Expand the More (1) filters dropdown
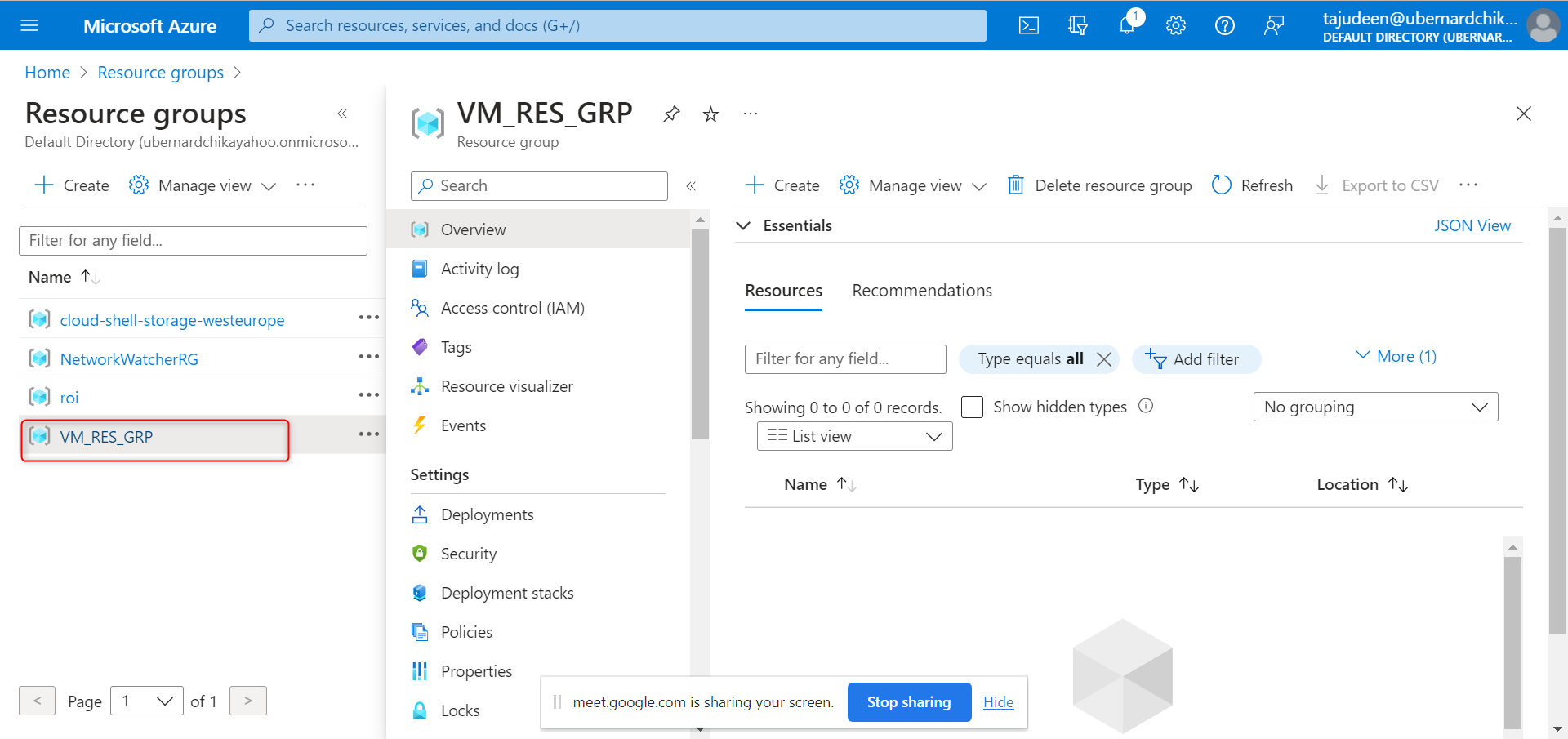The height and width of the screenshot is (739, 1568). click(x=1396, y=355)
